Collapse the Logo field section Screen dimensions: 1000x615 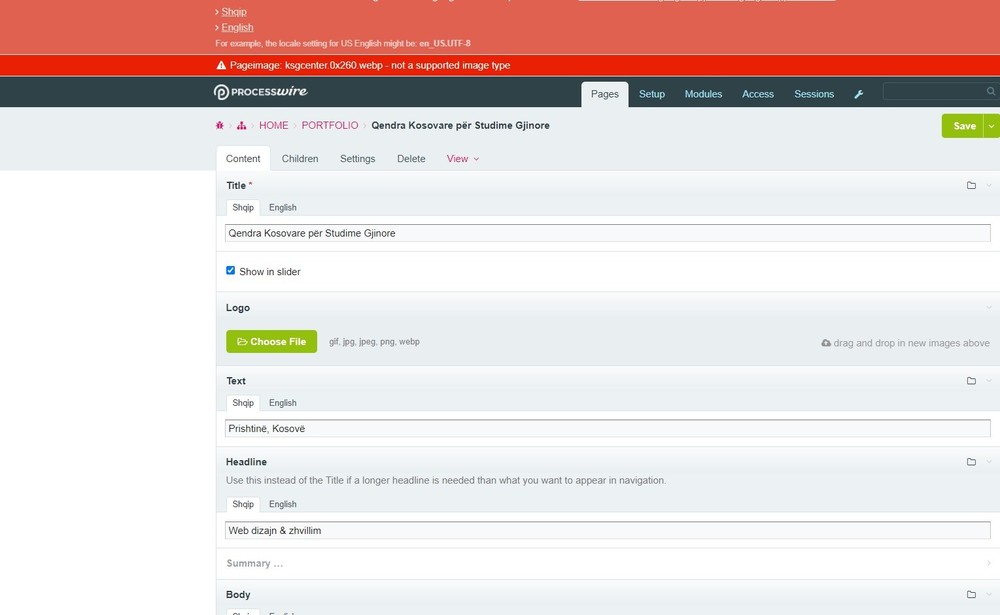coord(600,308)
